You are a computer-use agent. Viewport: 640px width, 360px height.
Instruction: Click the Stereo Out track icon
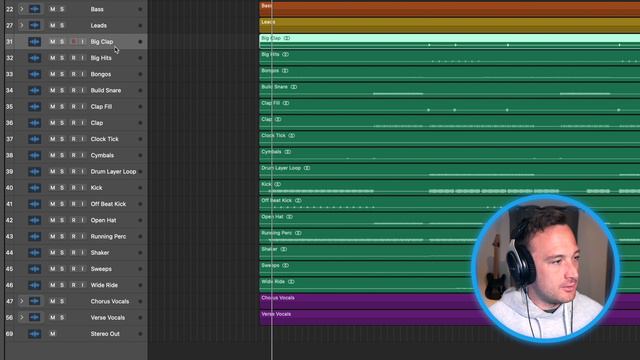click(35, 333)
